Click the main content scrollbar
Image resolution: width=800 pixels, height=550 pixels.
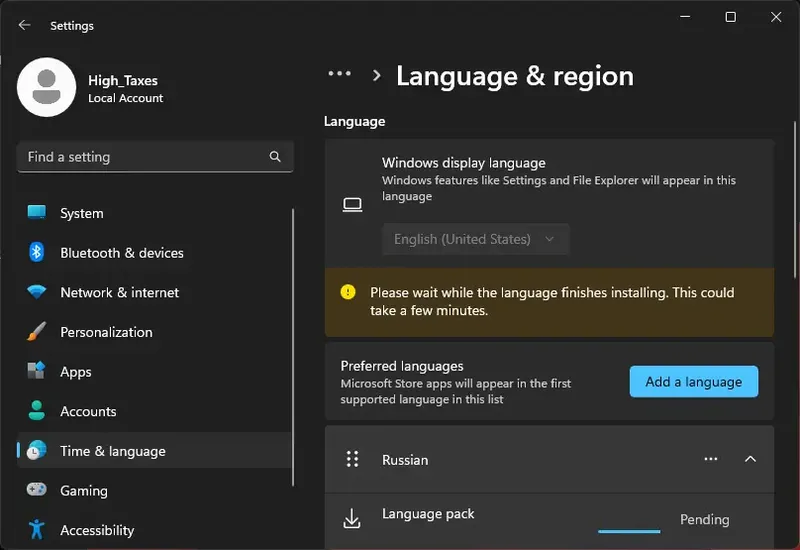click(794, 199)
